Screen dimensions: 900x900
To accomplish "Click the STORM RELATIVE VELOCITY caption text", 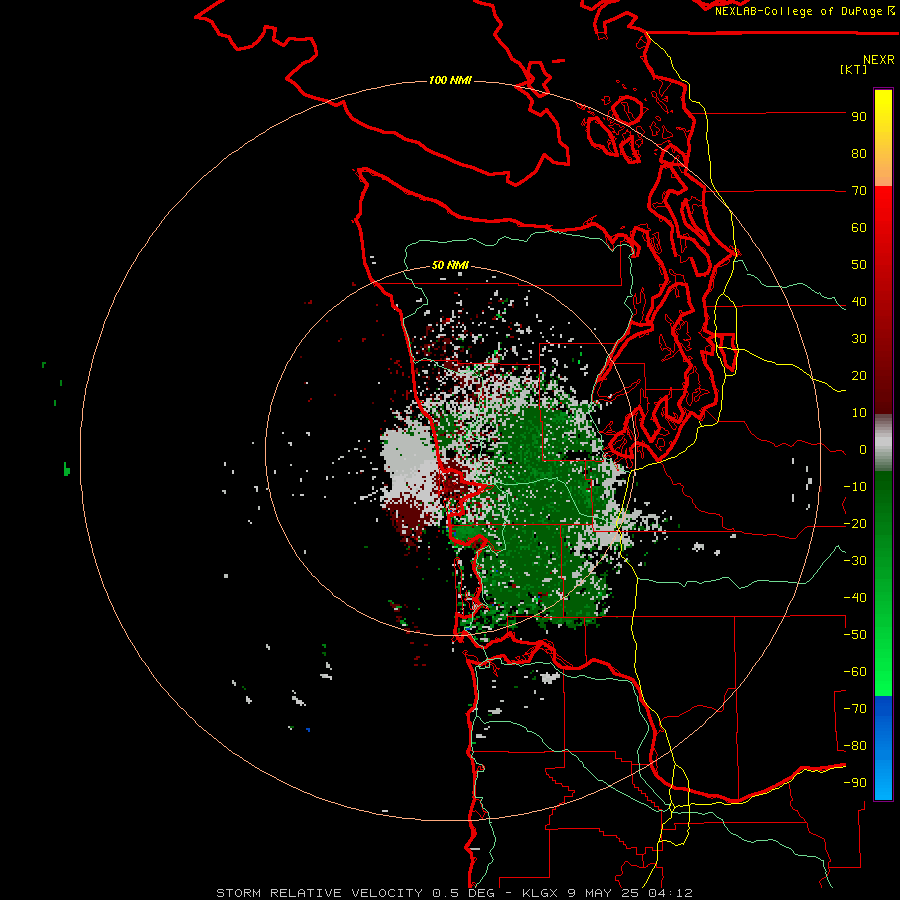I will click(319, 893).
